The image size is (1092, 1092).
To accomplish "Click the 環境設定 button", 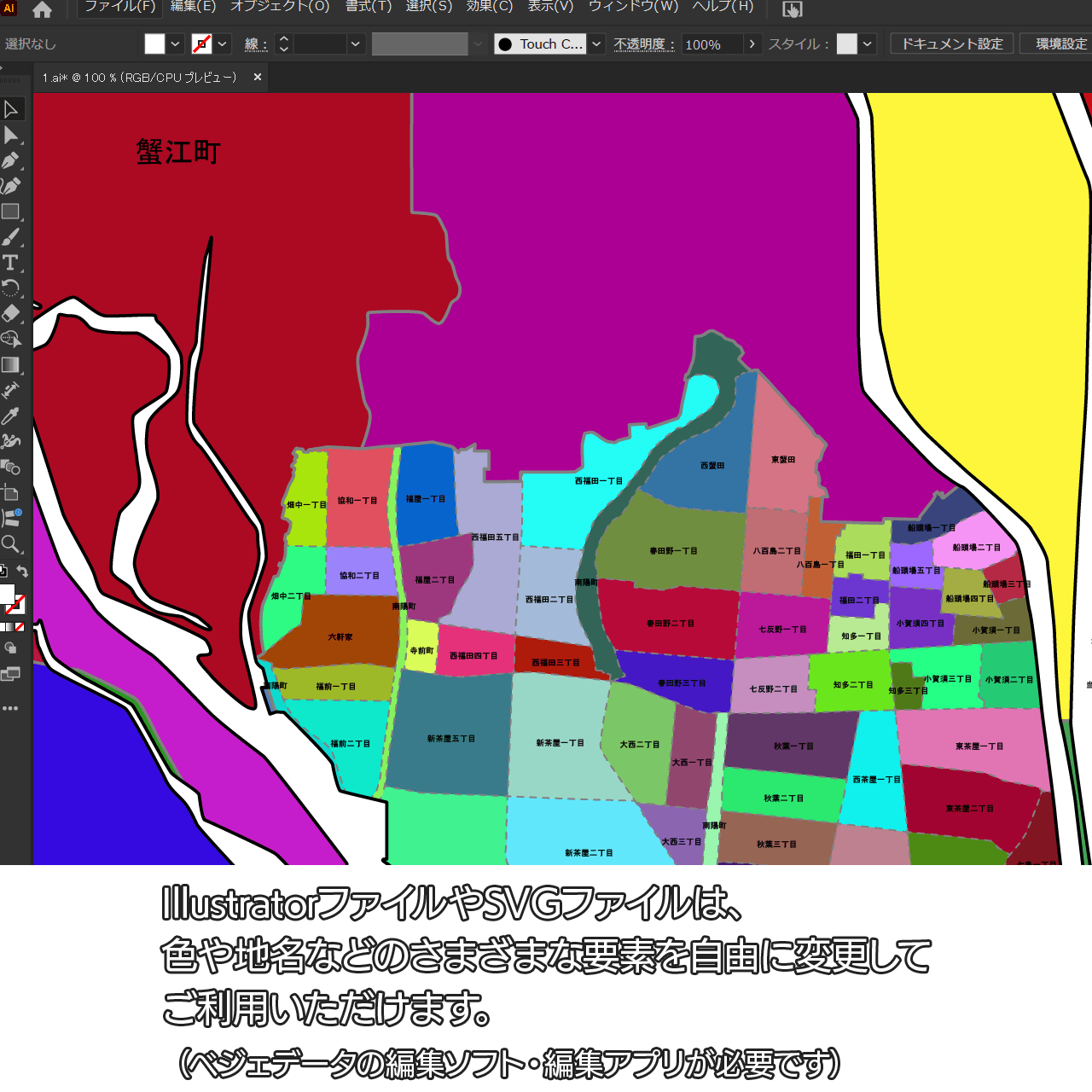I will [1060, 44].
